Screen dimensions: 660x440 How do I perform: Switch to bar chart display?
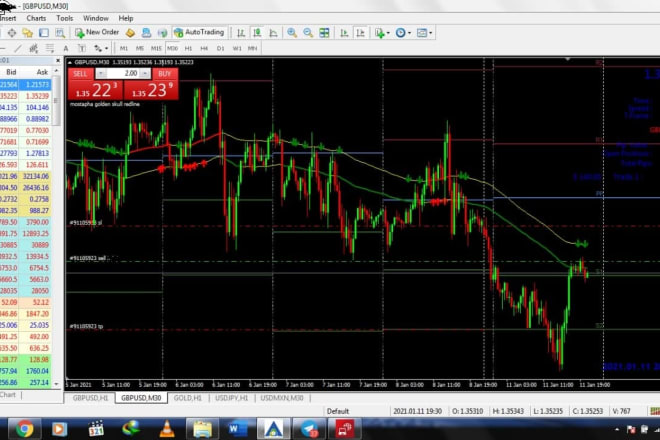241,33
